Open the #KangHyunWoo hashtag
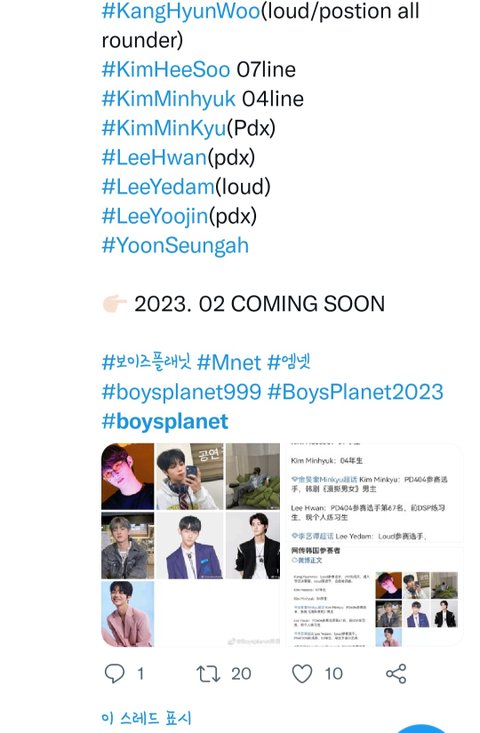This screenshot has height=733, width=480. point(181,11)
